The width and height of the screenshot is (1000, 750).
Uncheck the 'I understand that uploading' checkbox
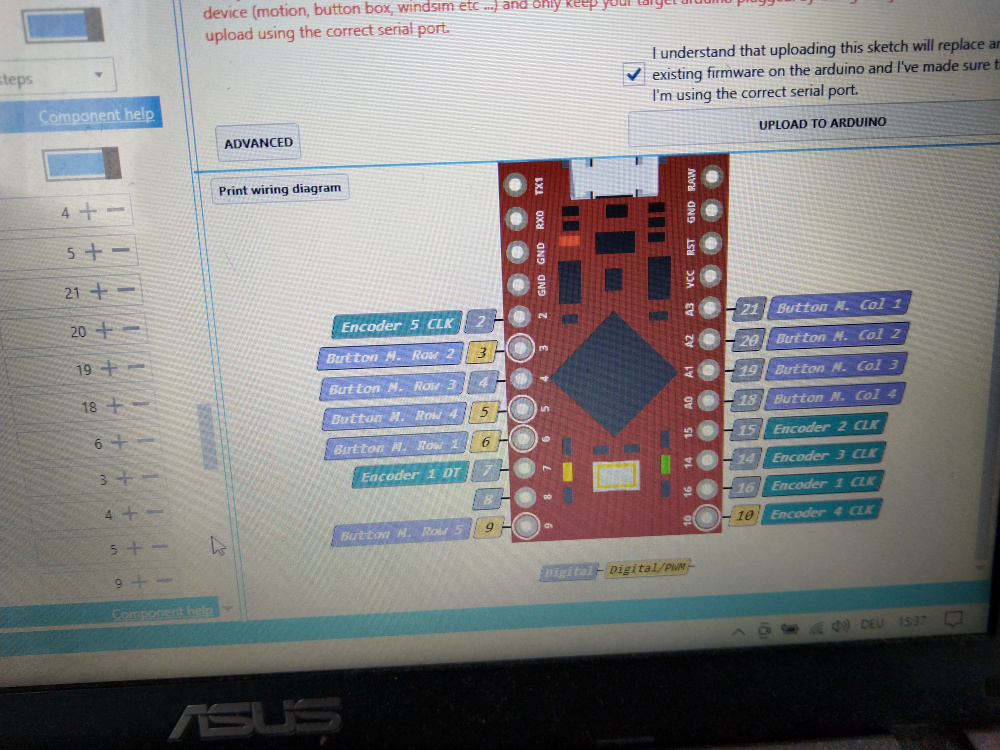633,74
